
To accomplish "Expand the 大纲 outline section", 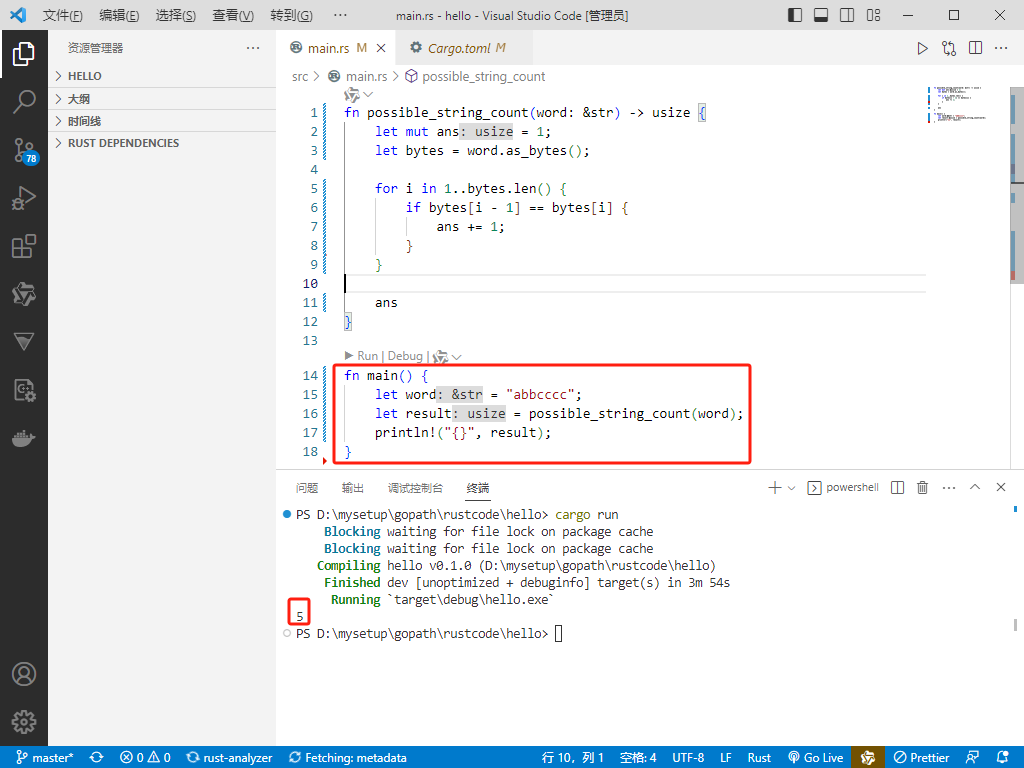I will tap(162, 99).
